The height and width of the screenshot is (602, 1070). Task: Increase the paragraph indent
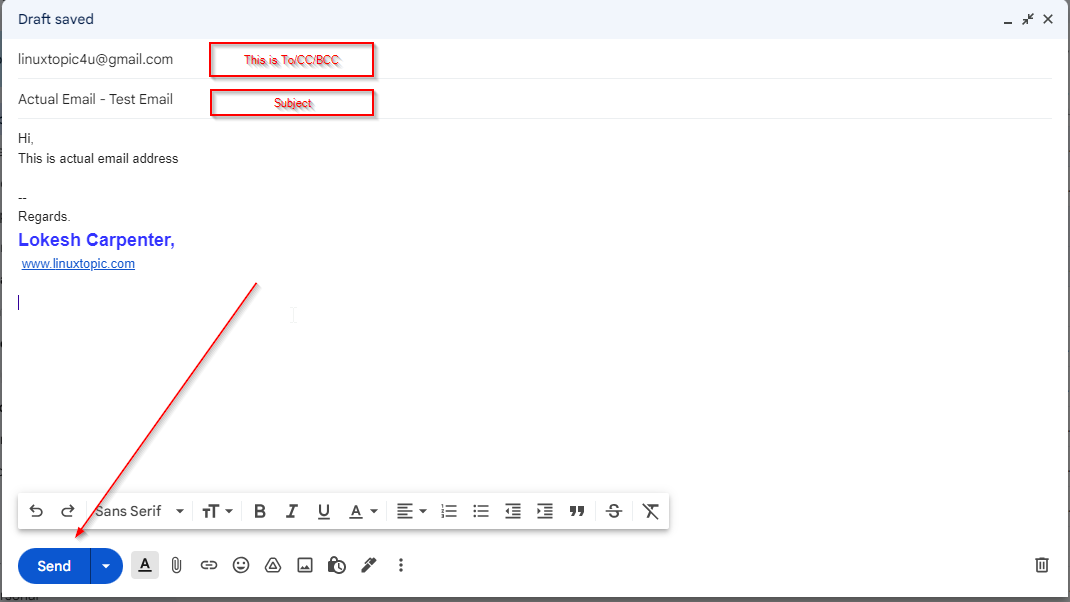click(545, 511)
